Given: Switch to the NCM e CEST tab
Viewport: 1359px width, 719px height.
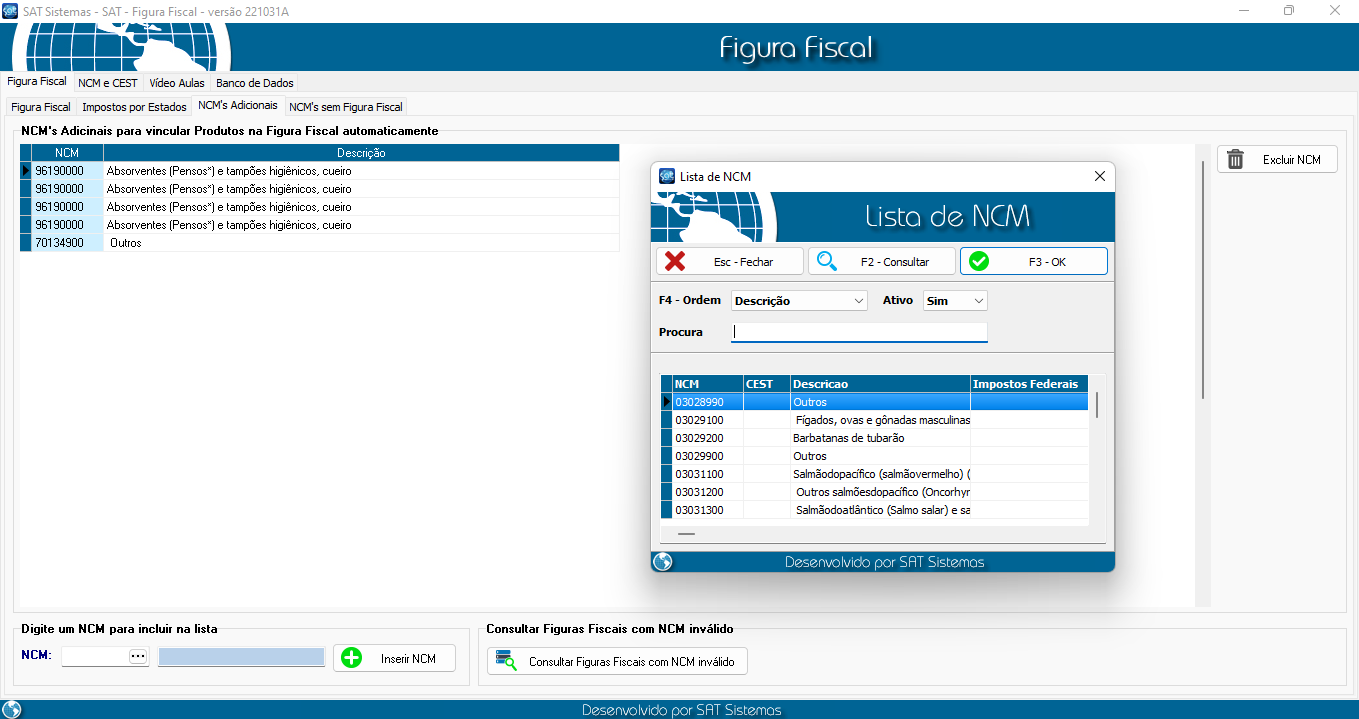Looking at the screenshot, I should pos(107,83).
